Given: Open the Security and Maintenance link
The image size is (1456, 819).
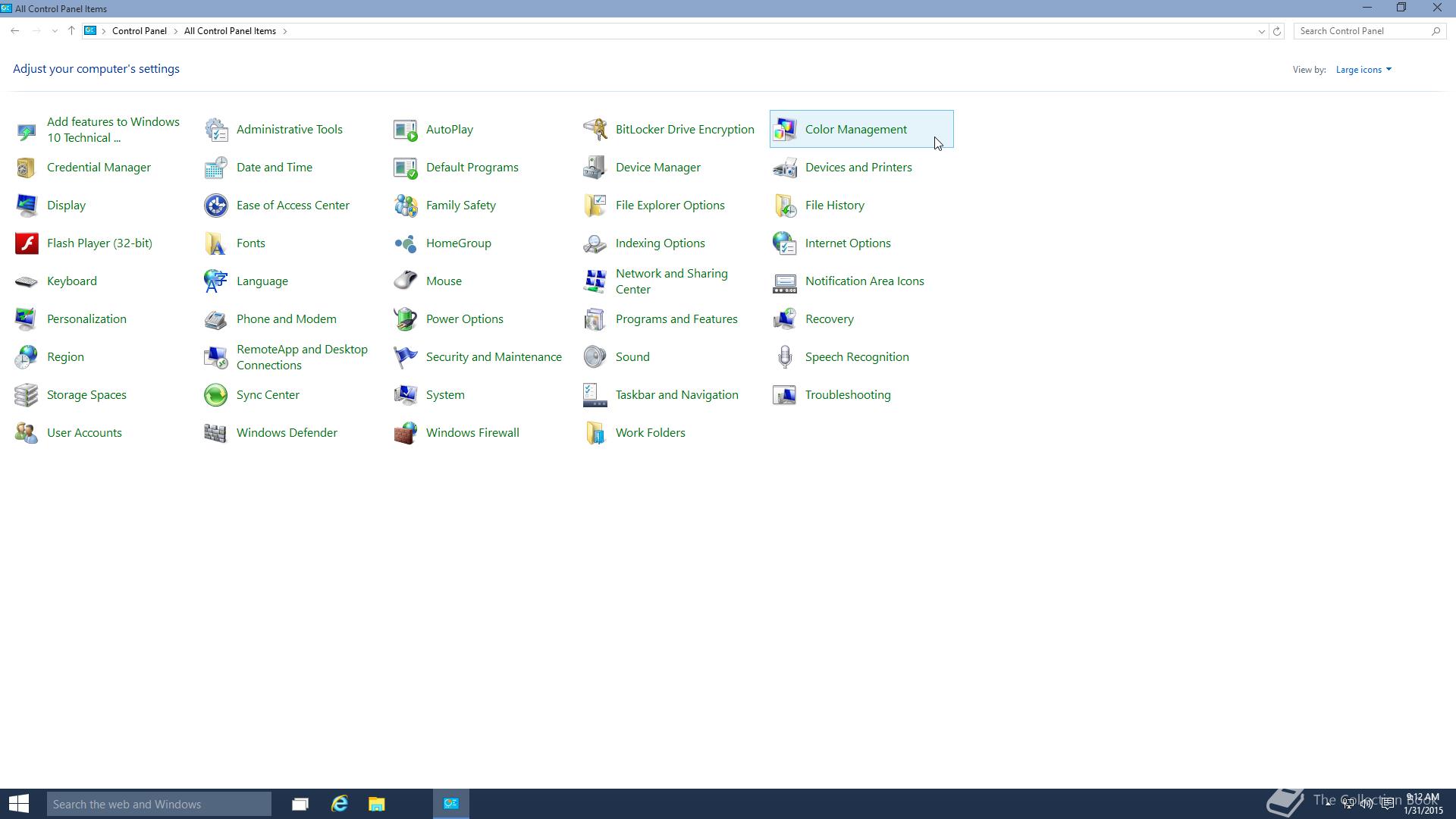Looking at the screenshot, I should [494, 357].
